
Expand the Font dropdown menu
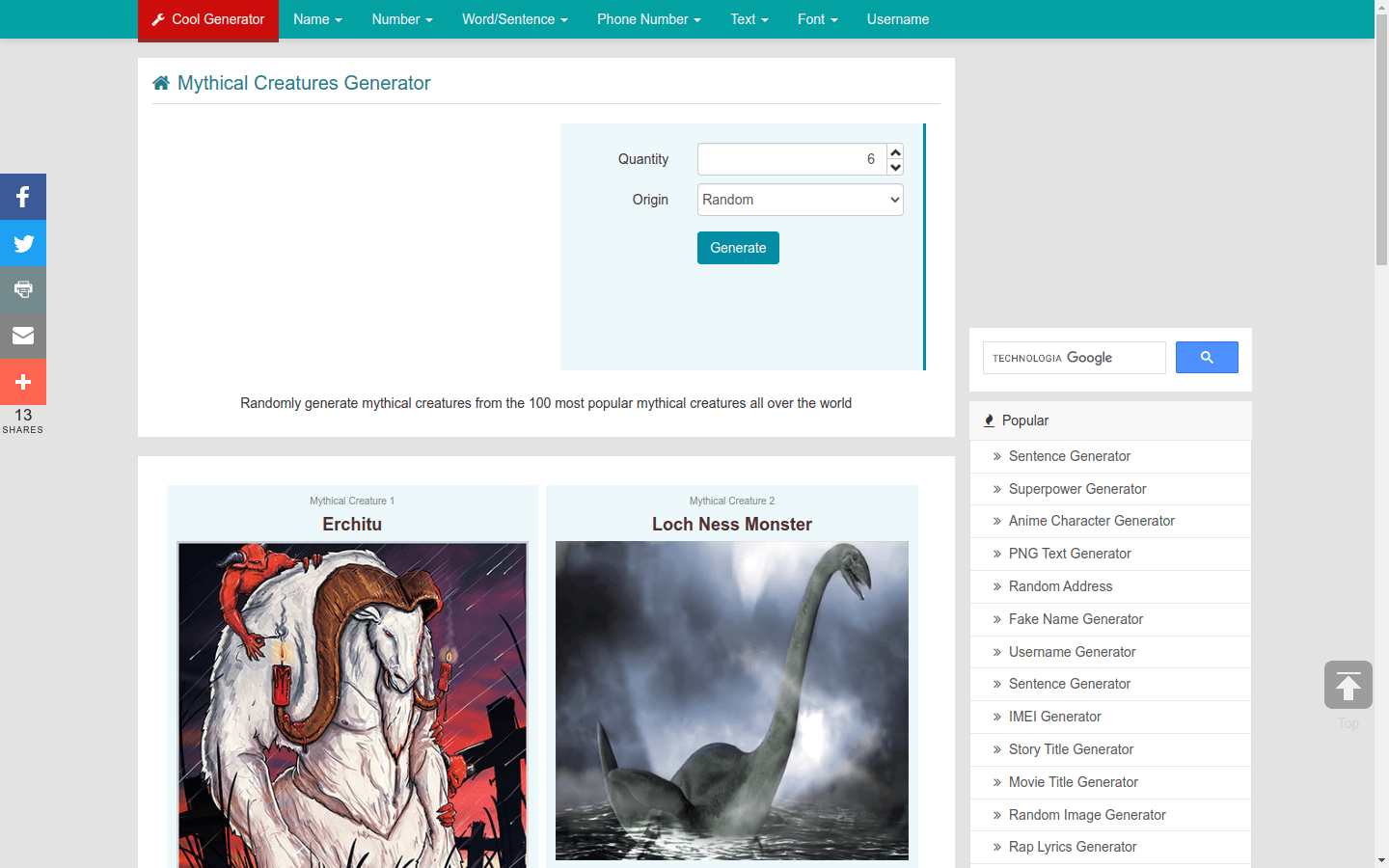817,19
